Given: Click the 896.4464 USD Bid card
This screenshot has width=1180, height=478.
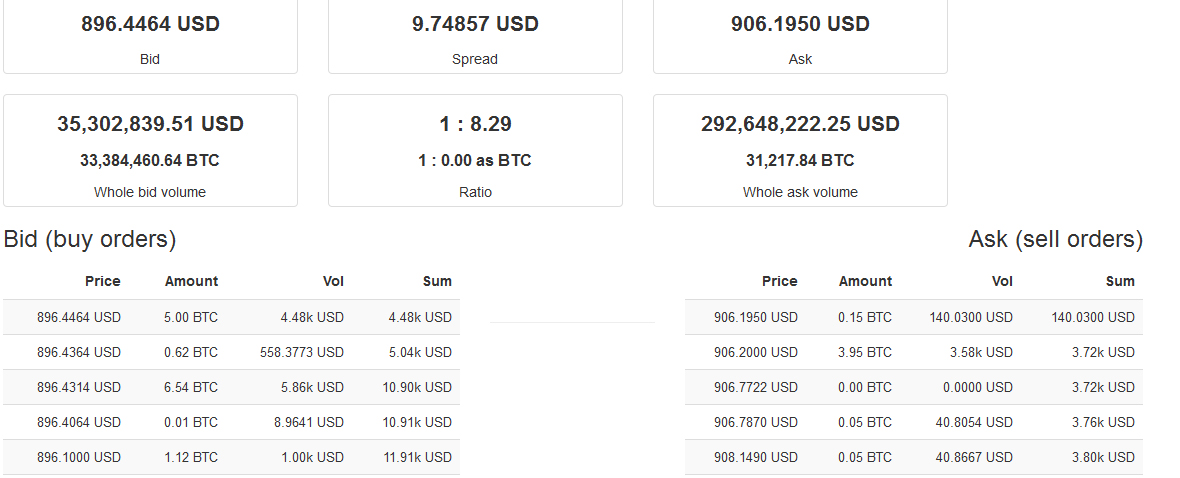Looking at the screenshot, I should pyautogui.click(x=150, y=35).
